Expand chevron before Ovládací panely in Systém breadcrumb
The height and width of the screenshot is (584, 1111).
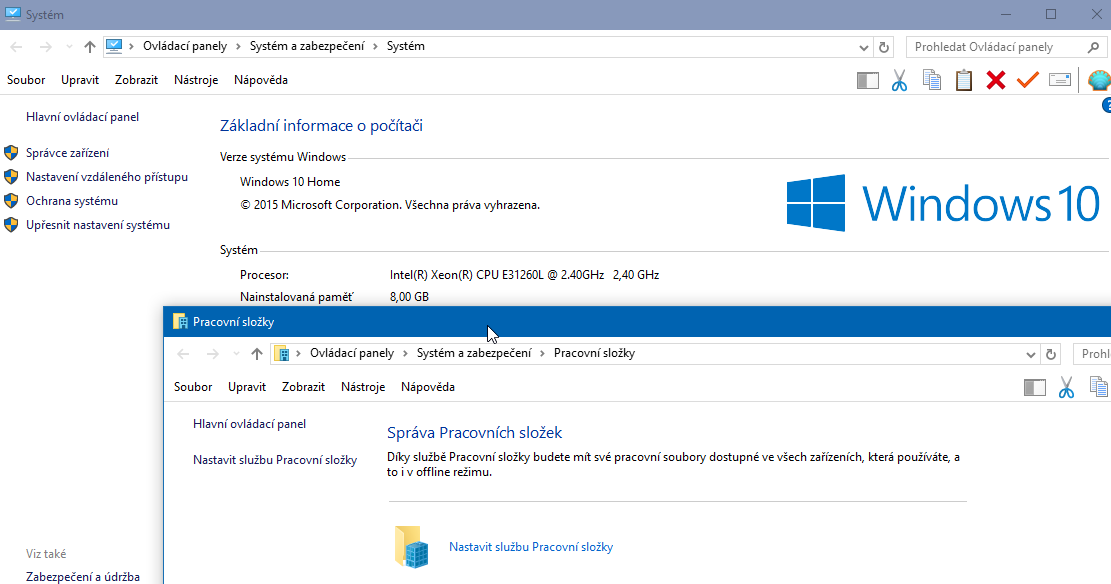click(132, 47)
